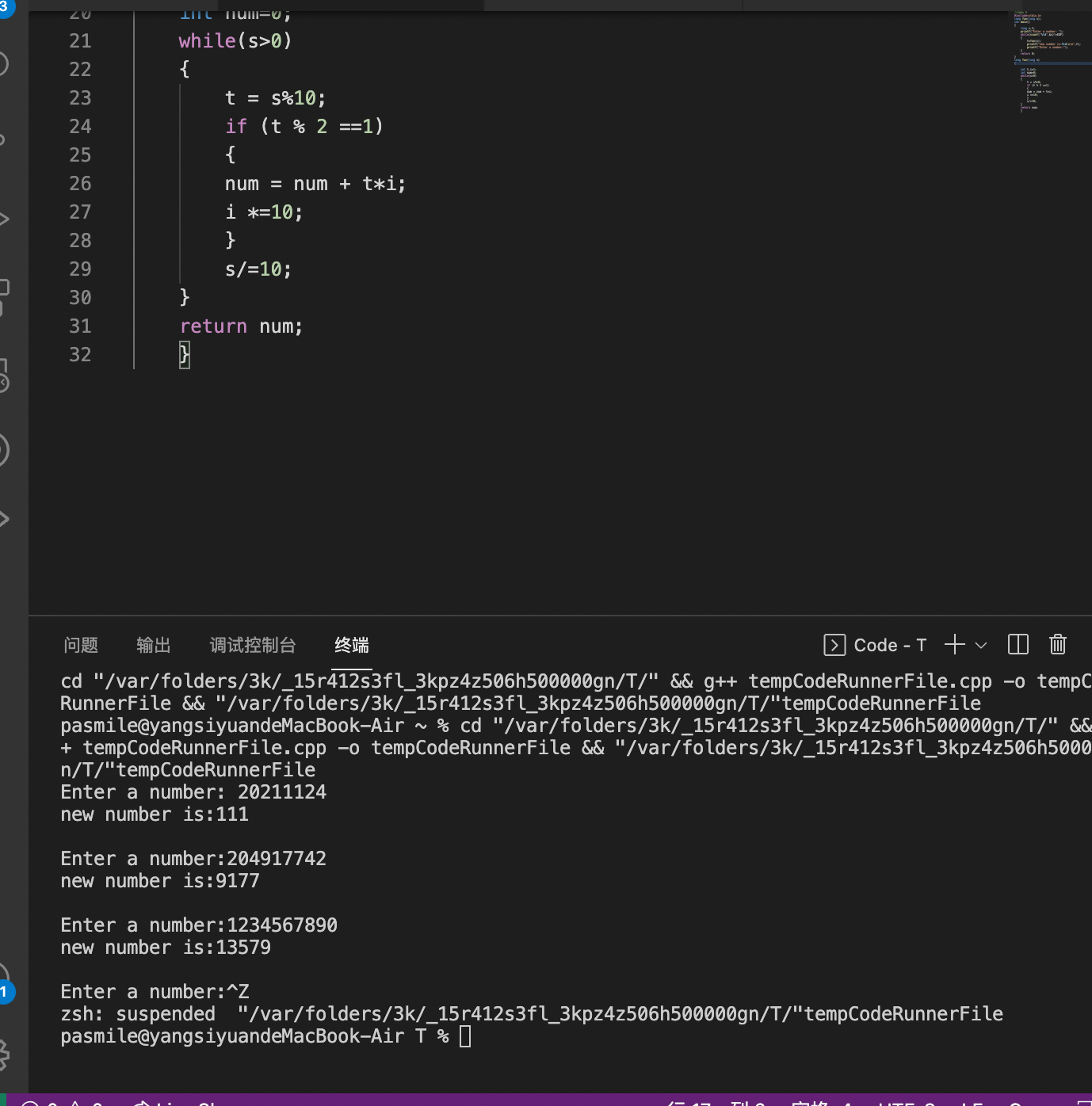
Task: Click the "return num;" statement
Action: pos(241,326)
